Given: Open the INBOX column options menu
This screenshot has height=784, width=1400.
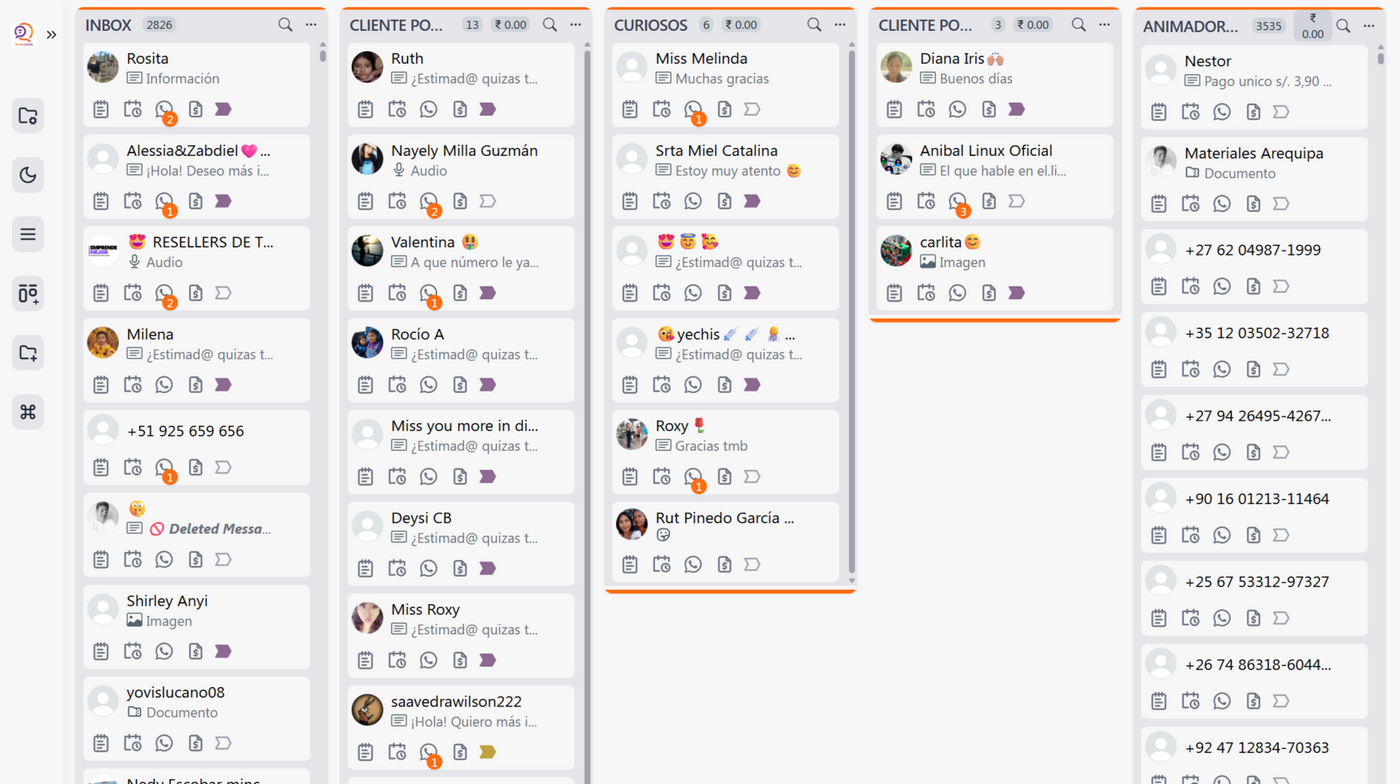Looking at the screenshot, I should click(311, 24).
